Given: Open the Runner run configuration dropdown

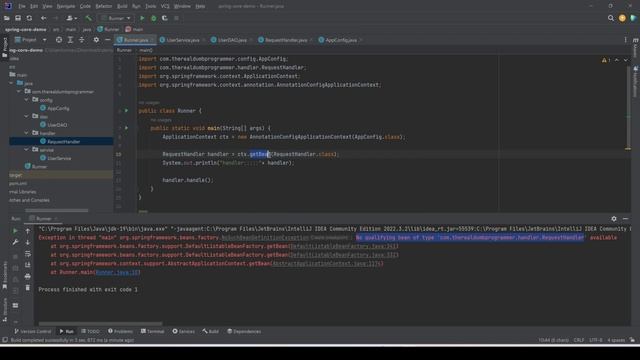Looking at the screenshot, I should tap(116, 18).
